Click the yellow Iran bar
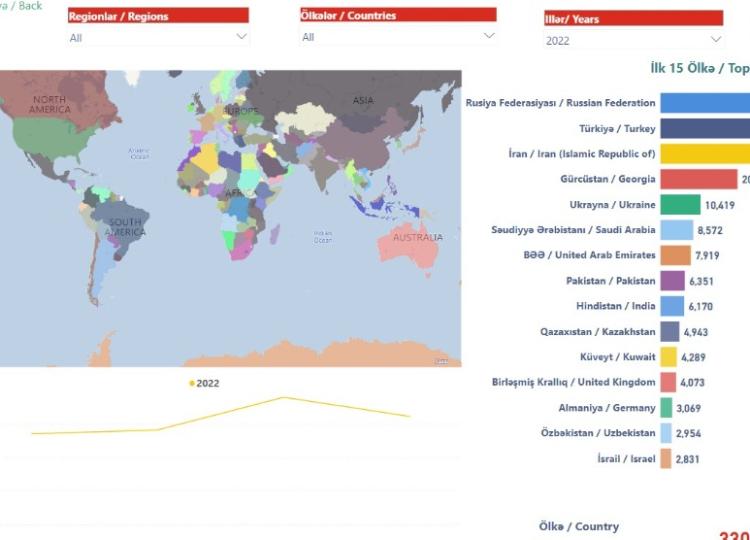Viewport: 750px width, 540px height. point(704,154)
